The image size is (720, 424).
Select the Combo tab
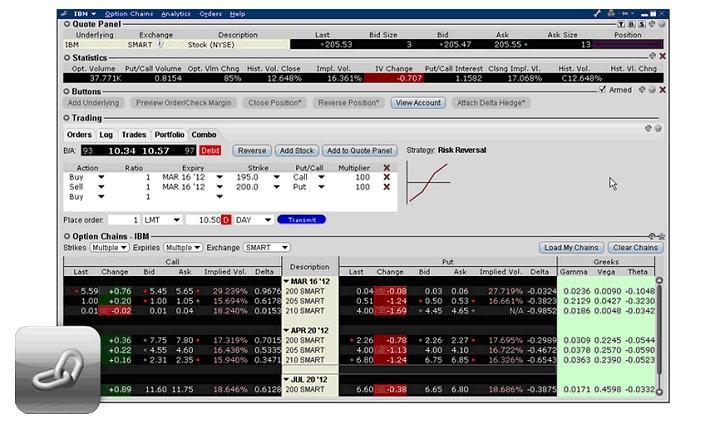(x=204, y=135)
